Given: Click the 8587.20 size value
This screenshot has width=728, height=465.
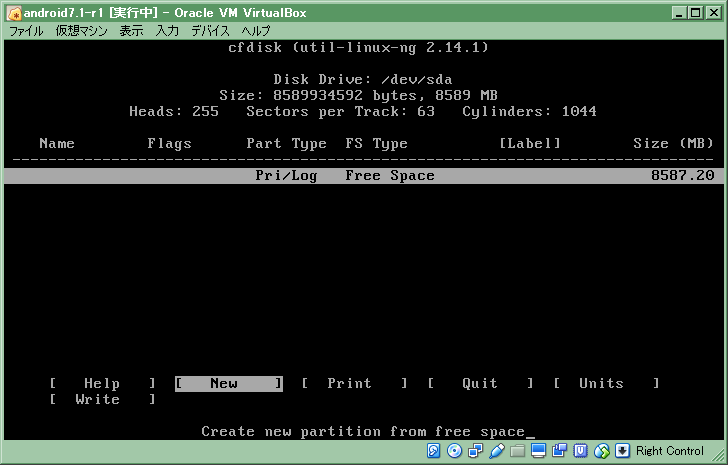Looking at the screenshot, I should click(x=682, y=175).
